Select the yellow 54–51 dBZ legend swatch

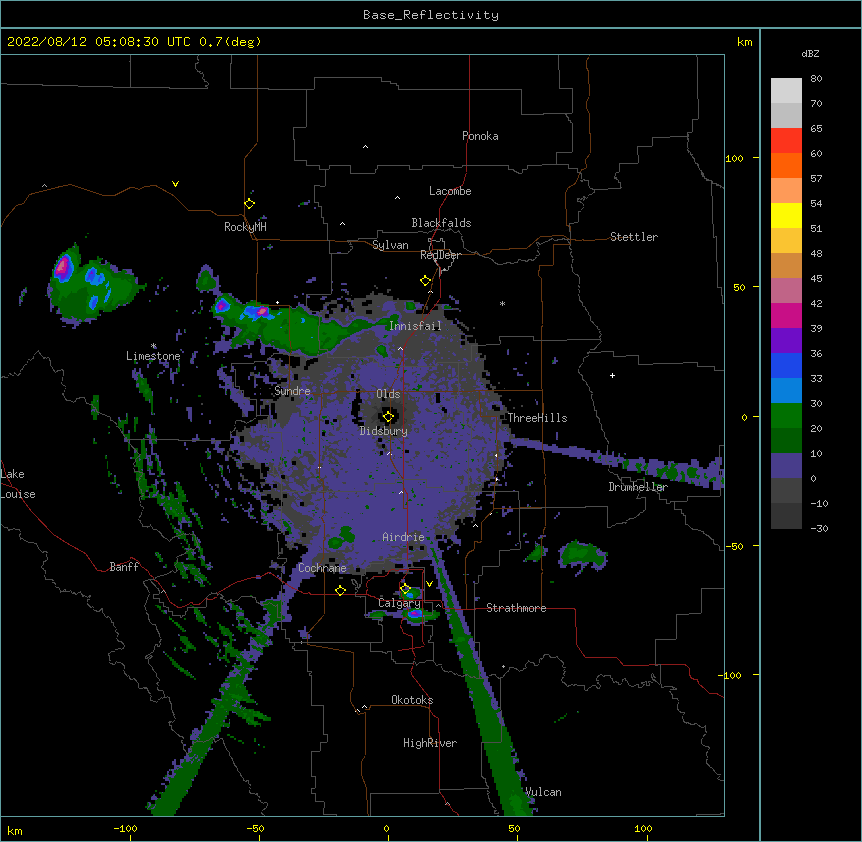point(786,215)
